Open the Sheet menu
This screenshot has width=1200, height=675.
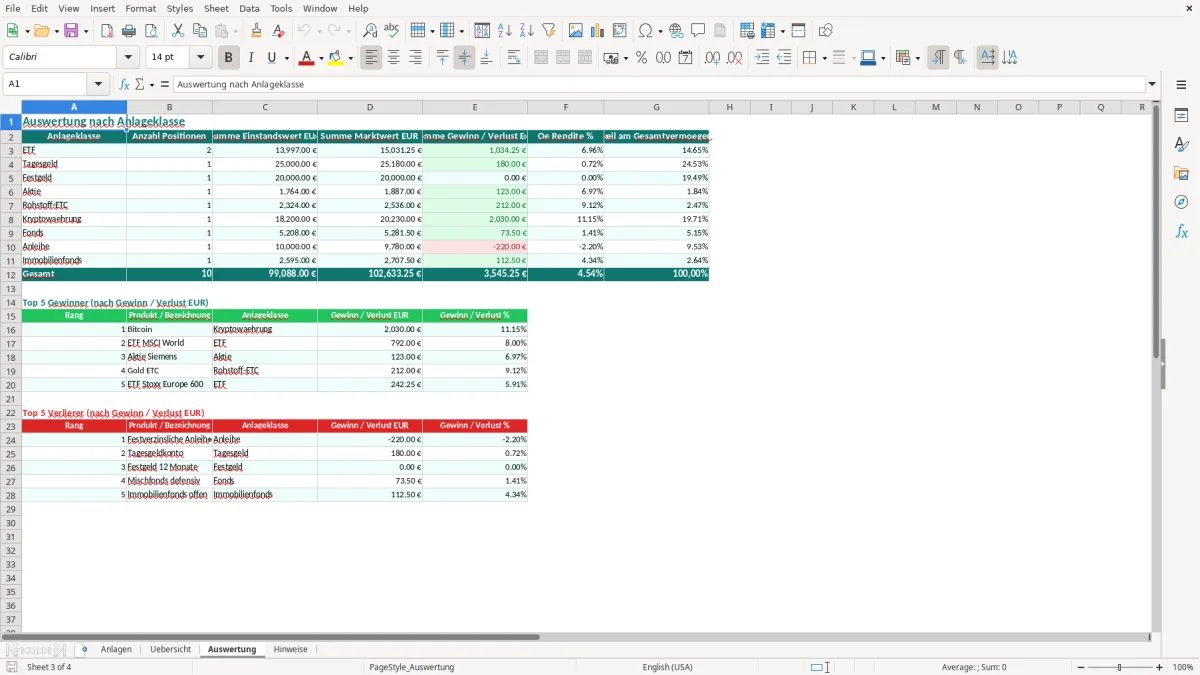[x=216, y=8]
